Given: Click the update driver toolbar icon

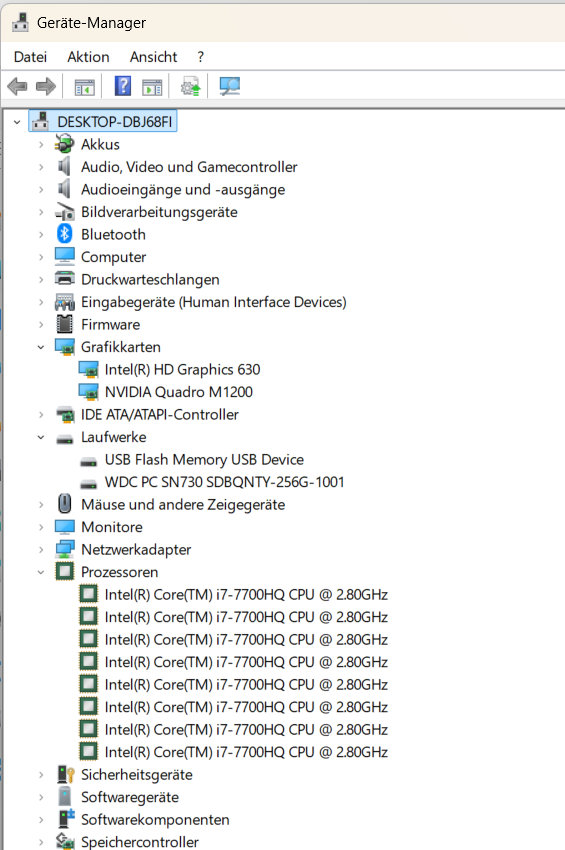Looking at the screenshot, I should coord(190,86).
